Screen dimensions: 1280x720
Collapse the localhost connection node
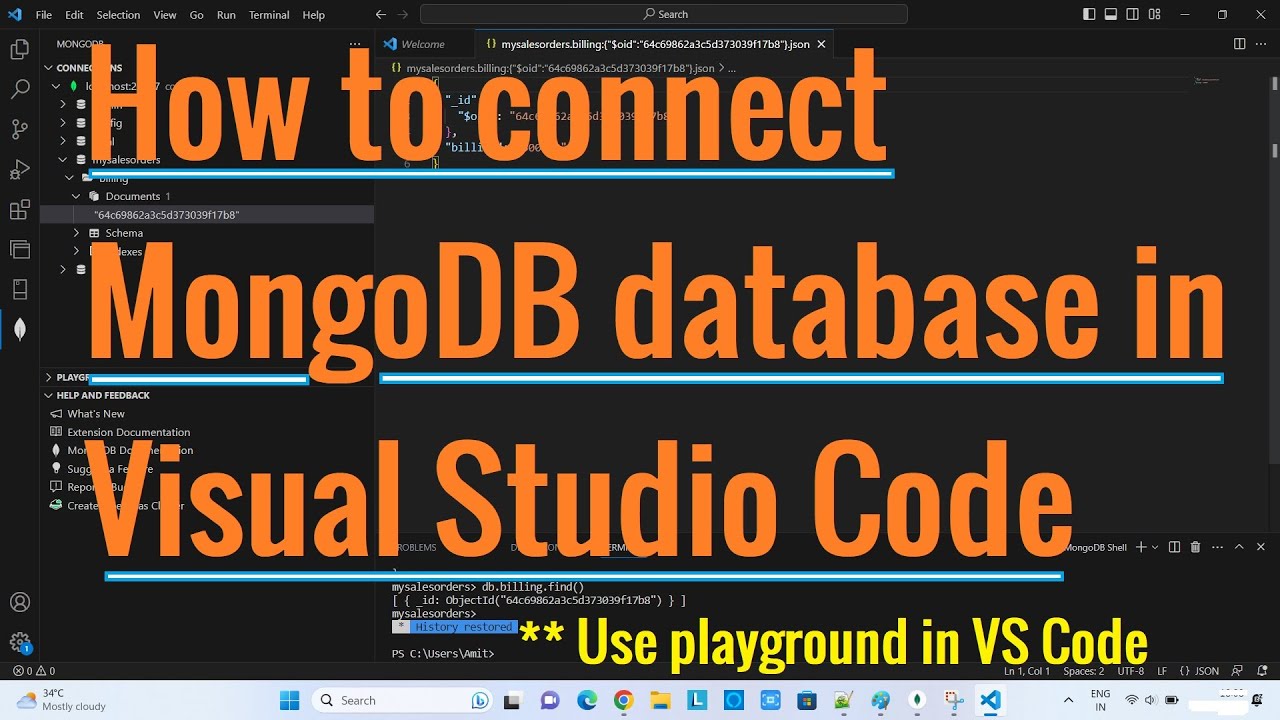[57, 86]
